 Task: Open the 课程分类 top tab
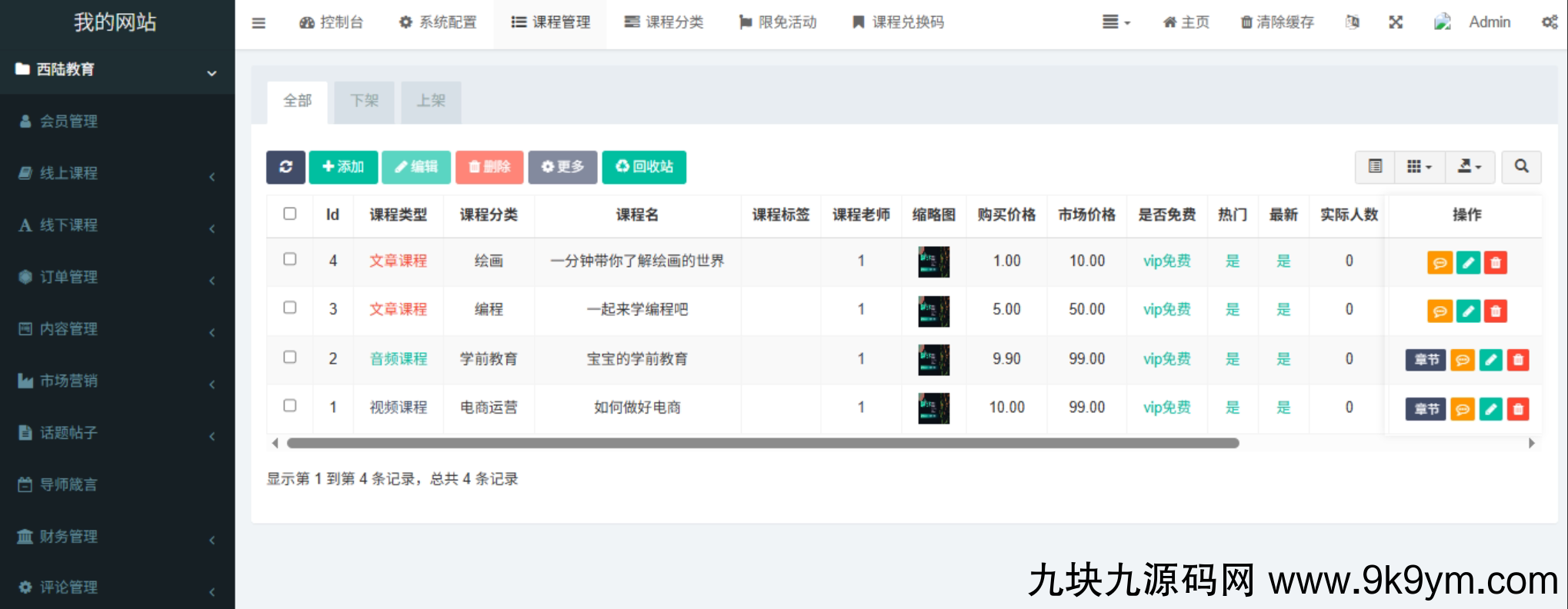pos(664,23)
